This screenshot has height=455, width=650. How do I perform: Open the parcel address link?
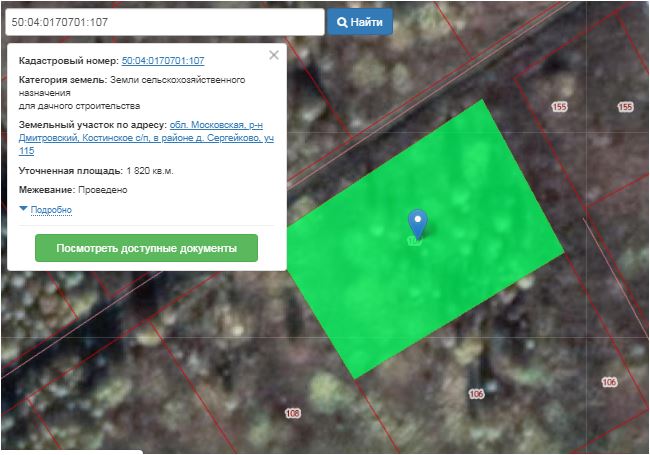(x=140, y=137)
